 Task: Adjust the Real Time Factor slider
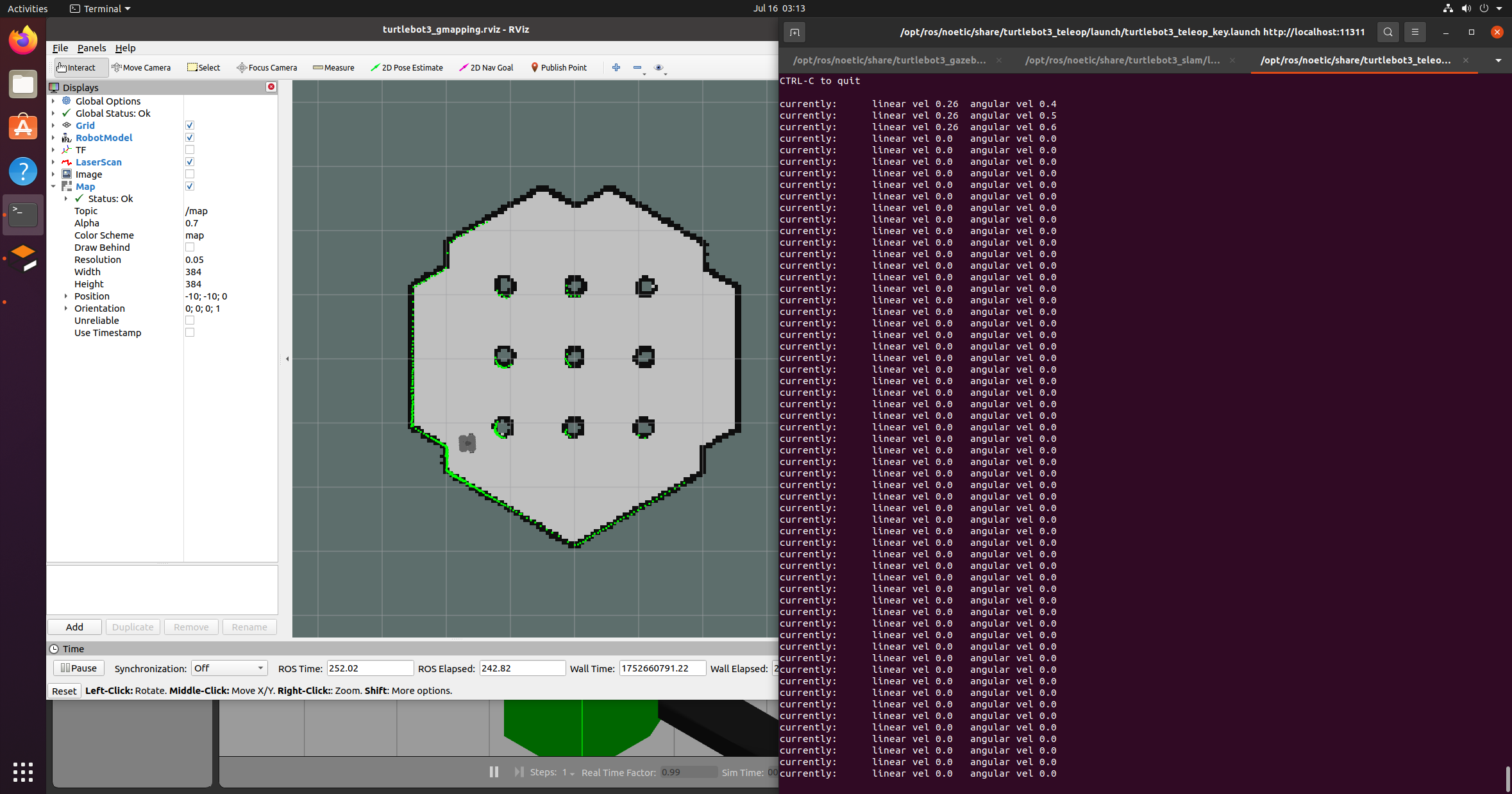689,772
